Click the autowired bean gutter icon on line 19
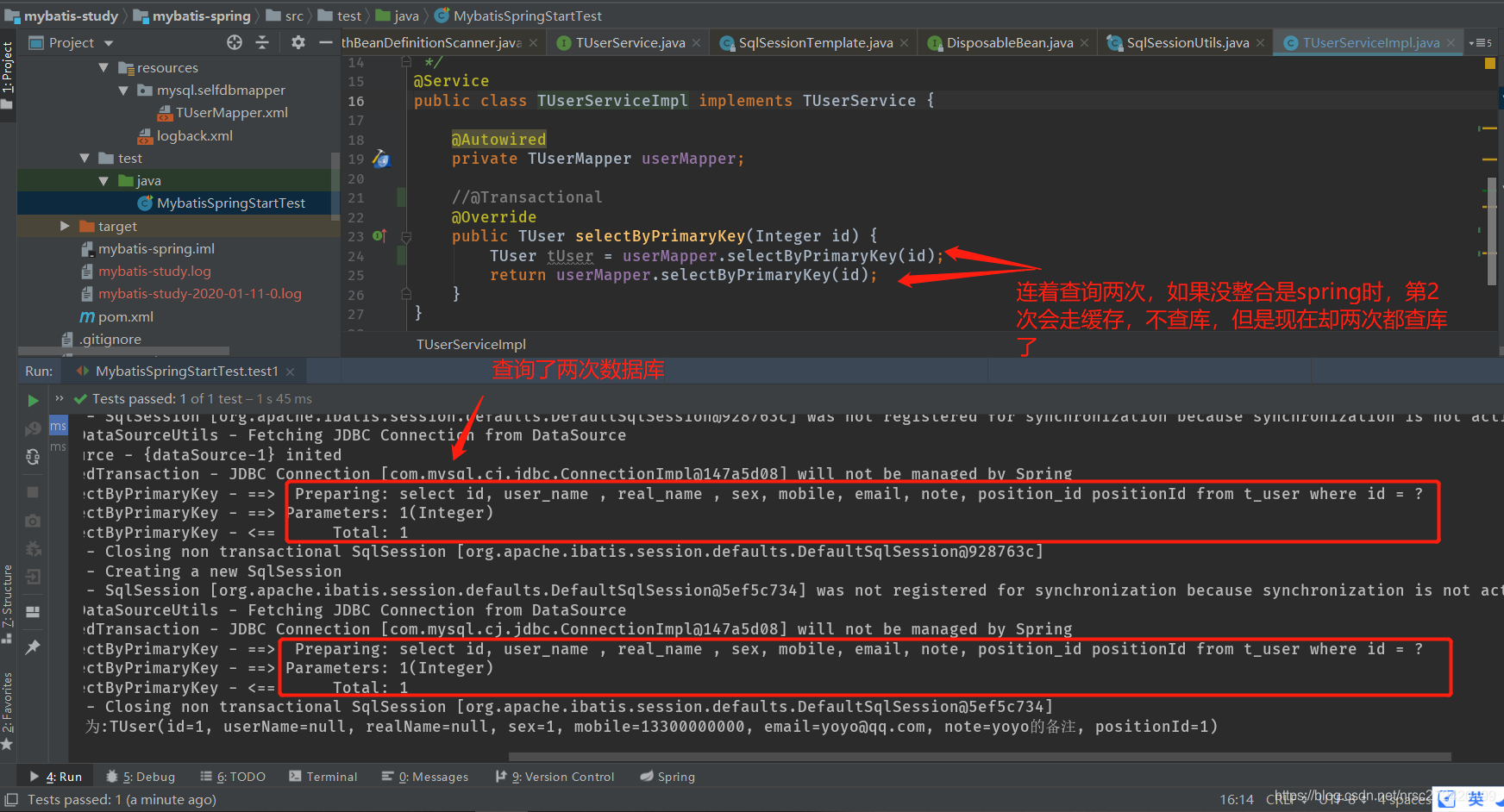Screen dimensions: 1504x812 pyautogui.click(x=381, y=159)
